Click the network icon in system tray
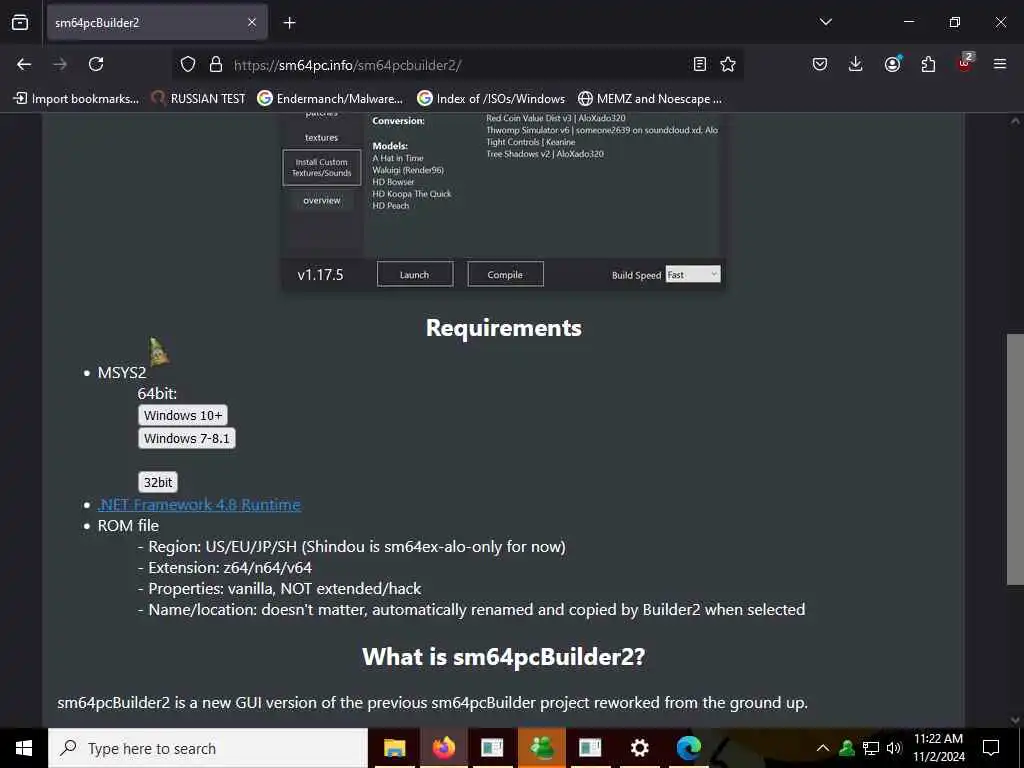 (x=871, y=748)
